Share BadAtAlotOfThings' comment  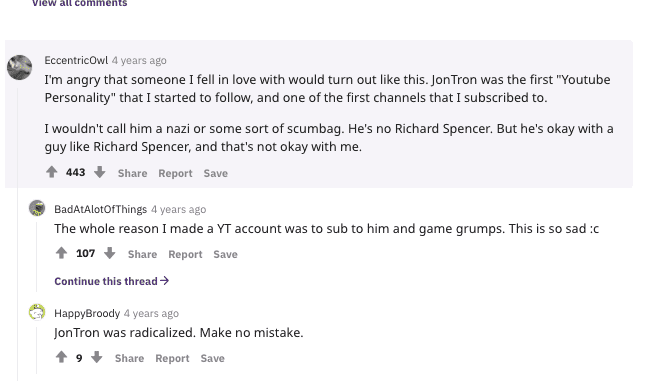[x=142, y=254]
